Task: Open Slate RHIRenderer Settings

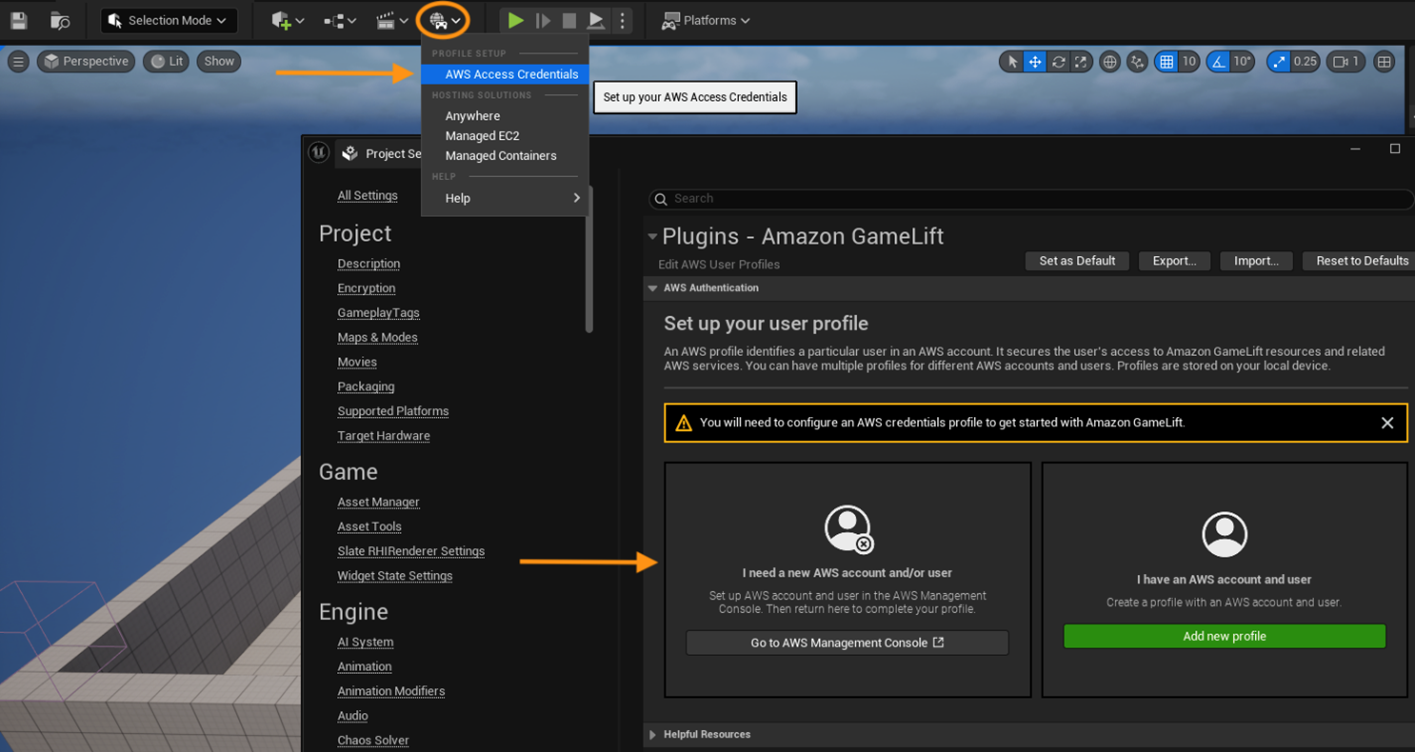Action: point(411,551)
